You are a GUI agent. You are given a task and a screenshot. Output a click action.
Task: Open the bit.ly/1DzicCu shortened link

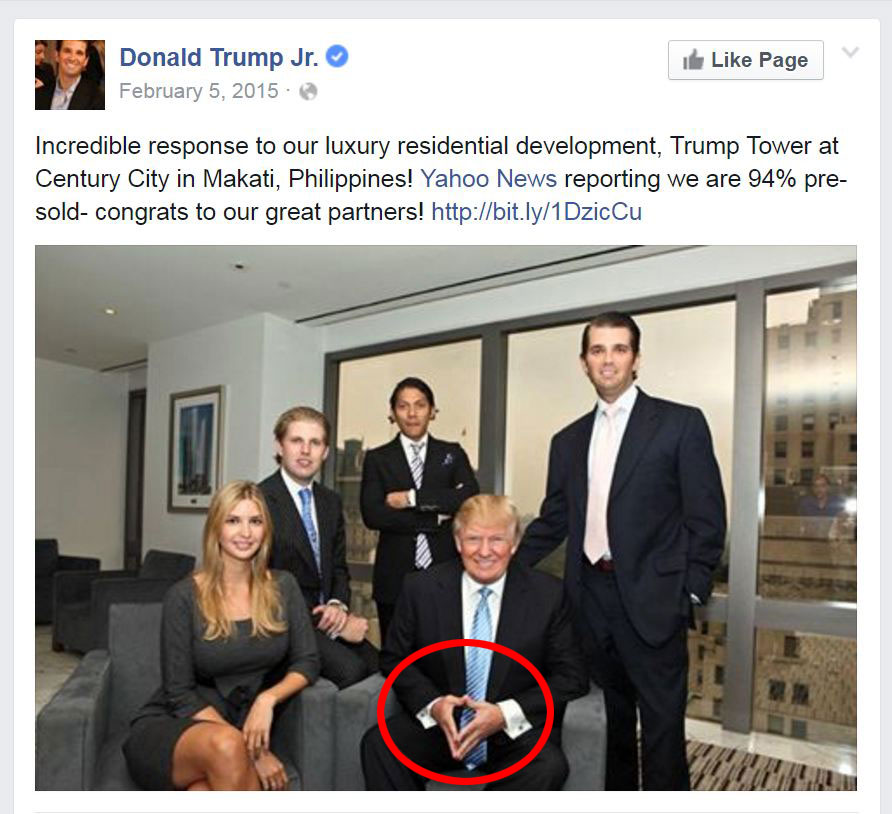(x=536, y=212)
